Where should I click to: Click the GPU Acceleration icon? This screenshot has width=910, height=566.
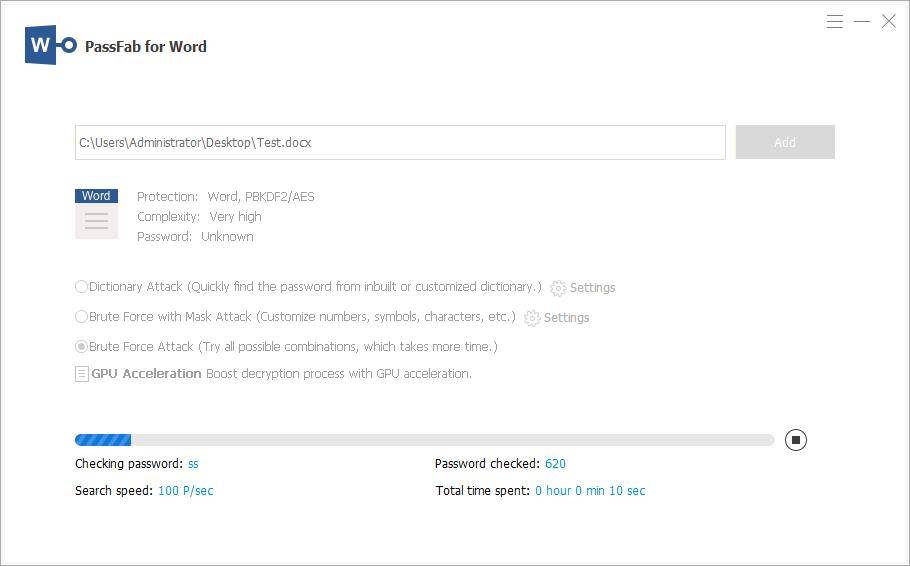[82, 374]
